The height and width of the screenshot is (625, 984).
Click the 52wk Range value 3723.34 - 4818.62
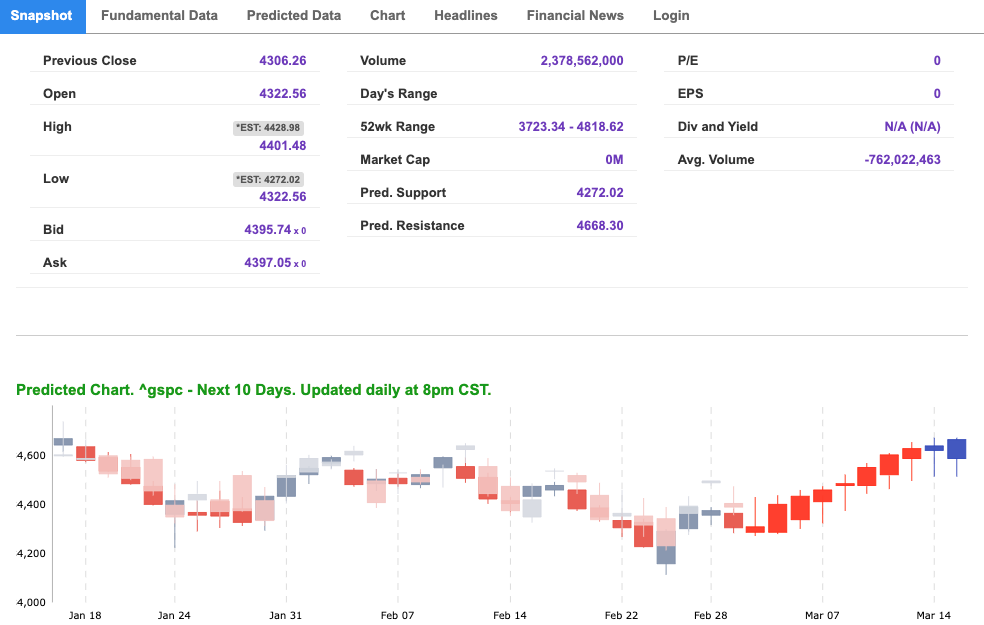tap(571, 127)
